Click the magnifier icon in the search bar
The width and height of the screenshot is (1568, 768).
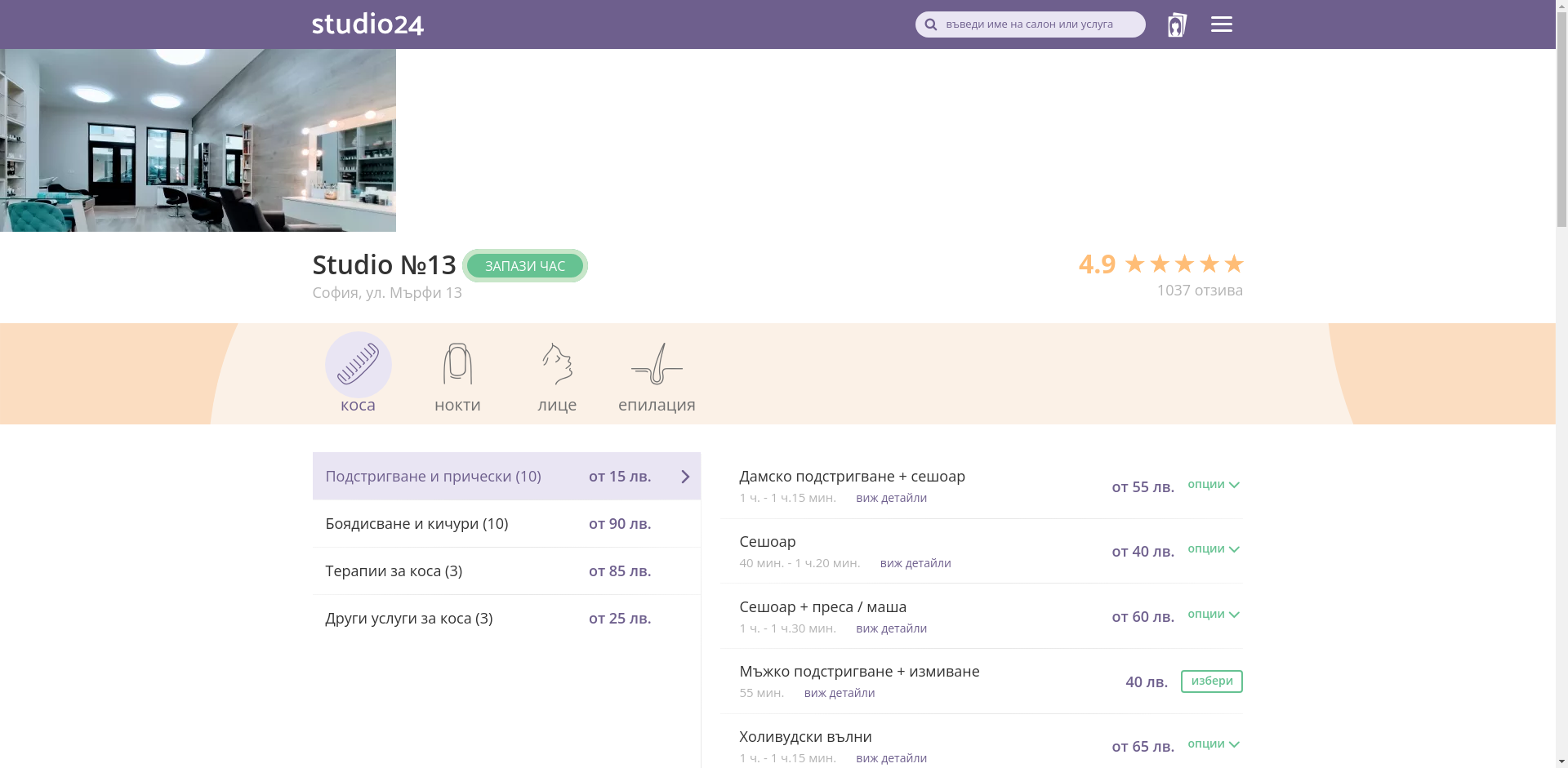(930, 24)
